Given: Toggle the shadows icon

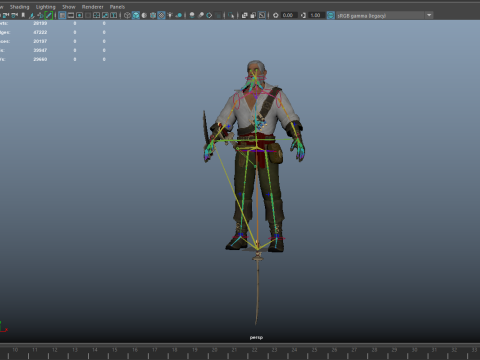Looking at the screenshot, I should [179, 15].
